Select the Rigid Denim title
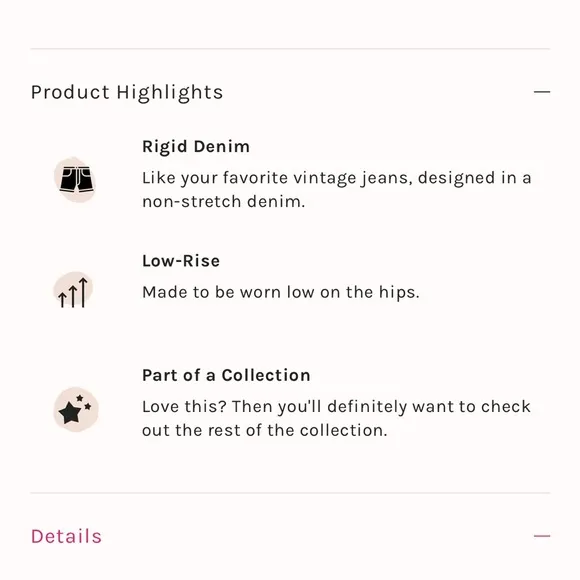This screenshot has width=580, height=580. tap(196, 147)
